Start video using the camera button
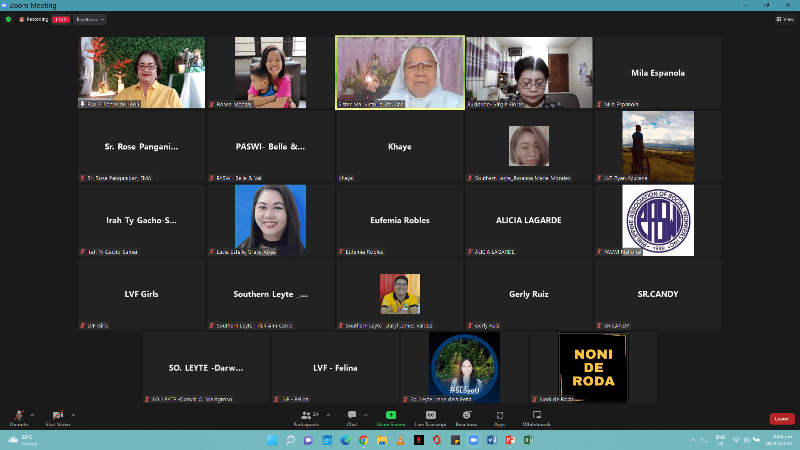Image resolution: width=800 pixels, height=450 pixels. (x=57, y=416)
